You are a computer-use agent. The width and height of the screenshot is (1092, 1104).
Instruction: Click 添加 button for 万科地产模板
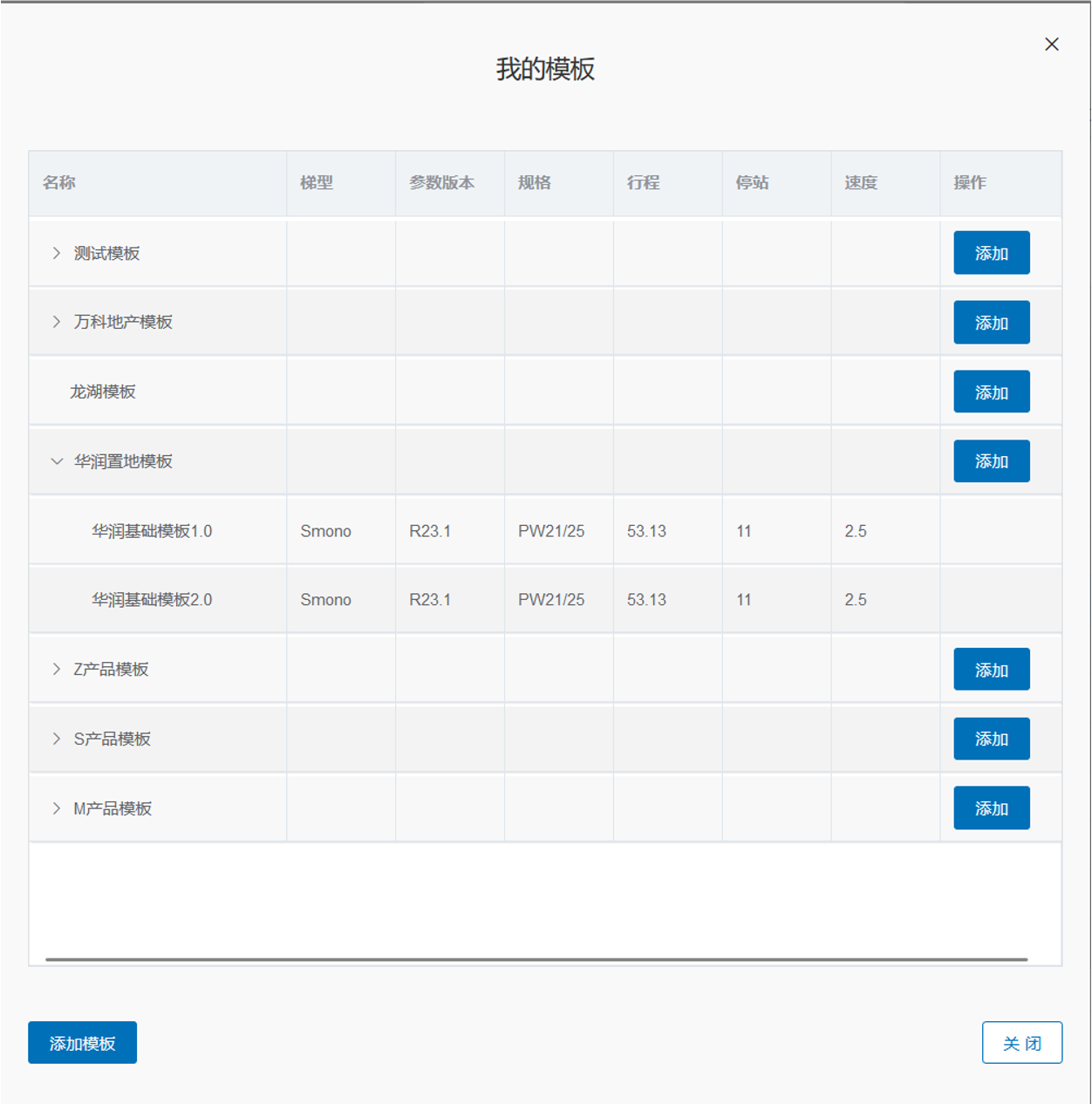pos(991,323)
